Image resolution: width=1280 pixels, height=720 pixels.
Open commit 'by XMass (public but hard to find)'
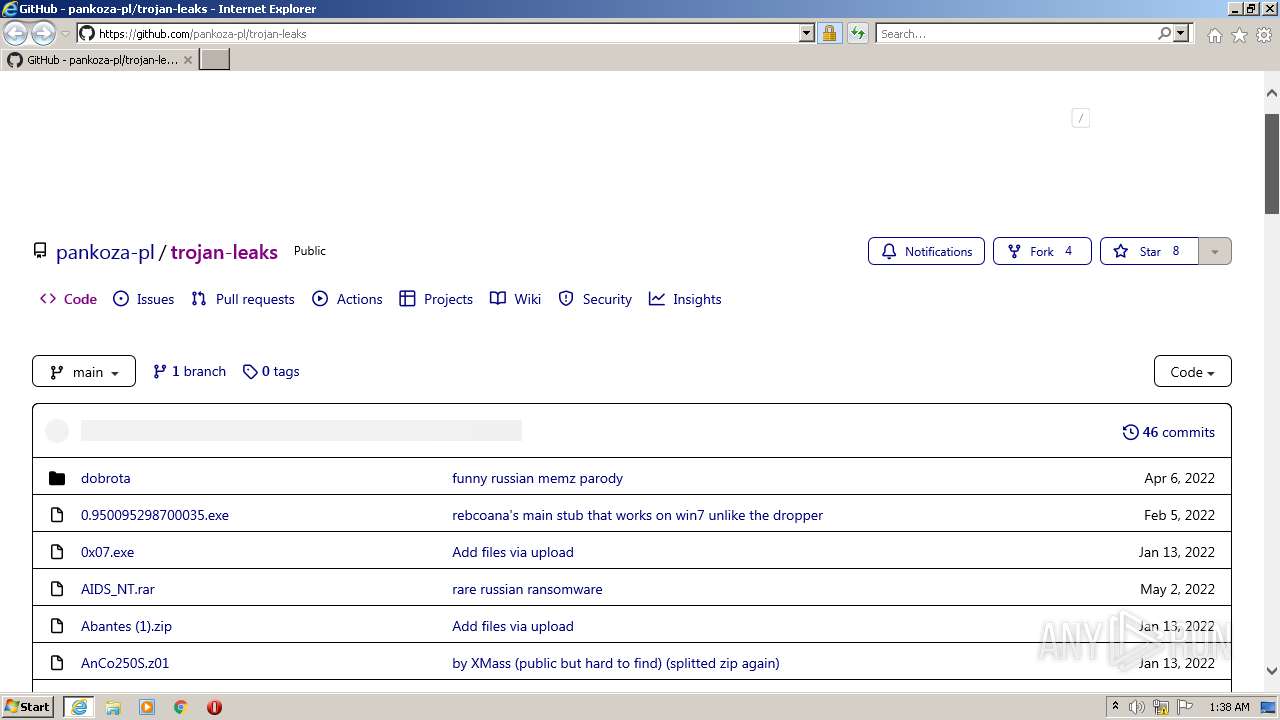615,663
